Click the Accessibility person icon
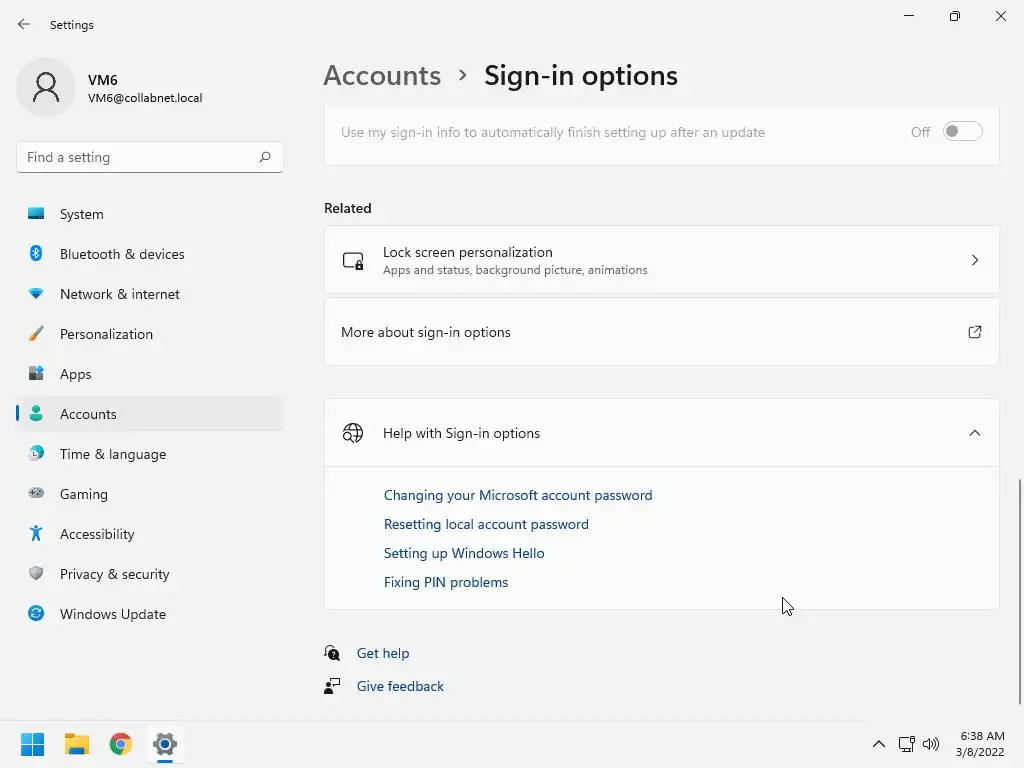 (x=36, y=534)
